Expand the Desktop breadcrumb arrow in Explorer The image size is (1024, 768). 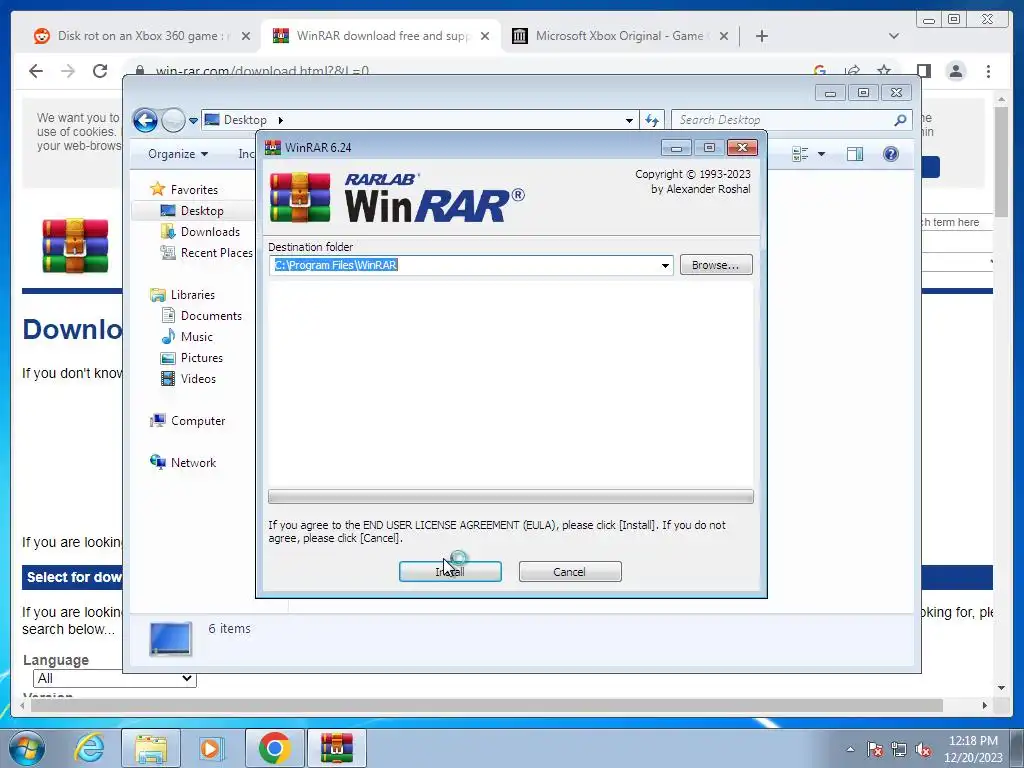pyautogui.click(x=281, y=120)
